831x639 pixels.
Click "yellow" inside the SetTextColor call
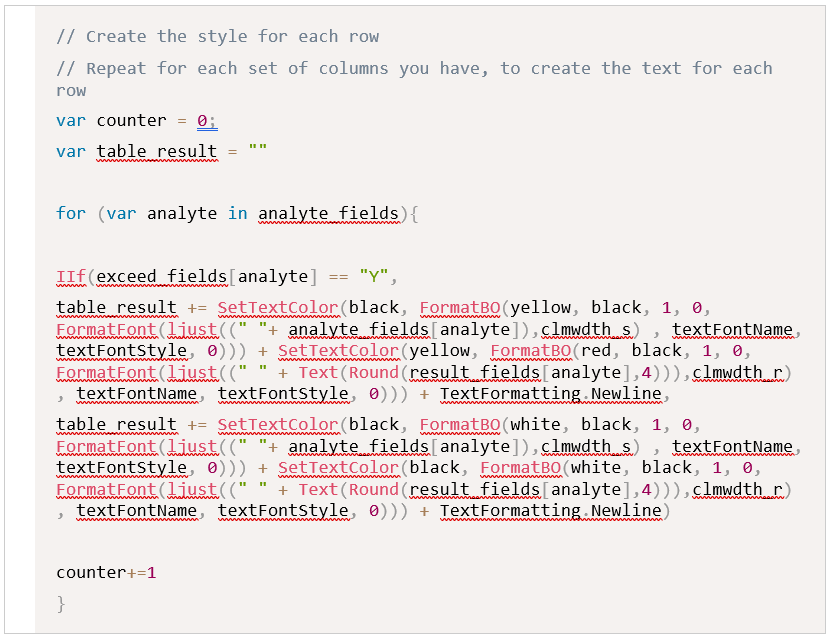439,351
